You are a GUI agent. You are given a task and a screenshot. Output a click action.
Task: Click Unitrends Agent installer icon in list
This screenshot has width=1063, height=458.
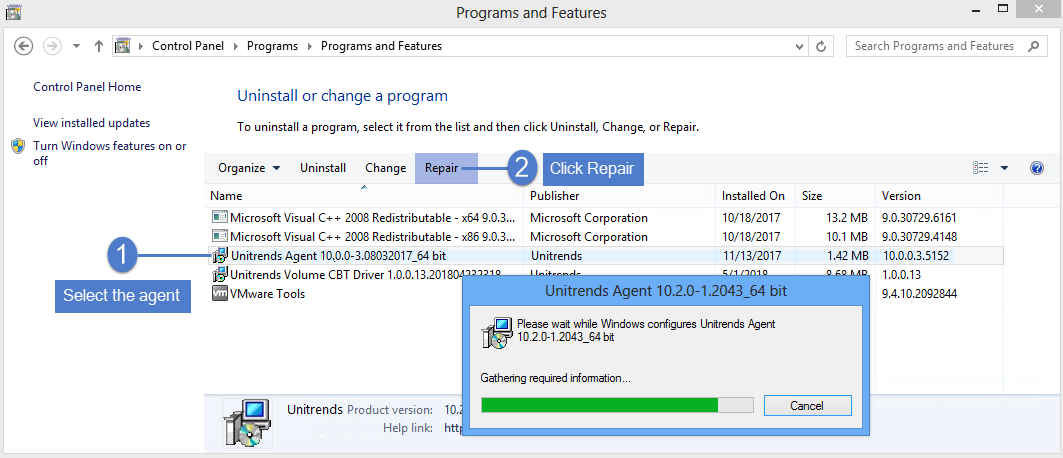click(x=220, y=255)
